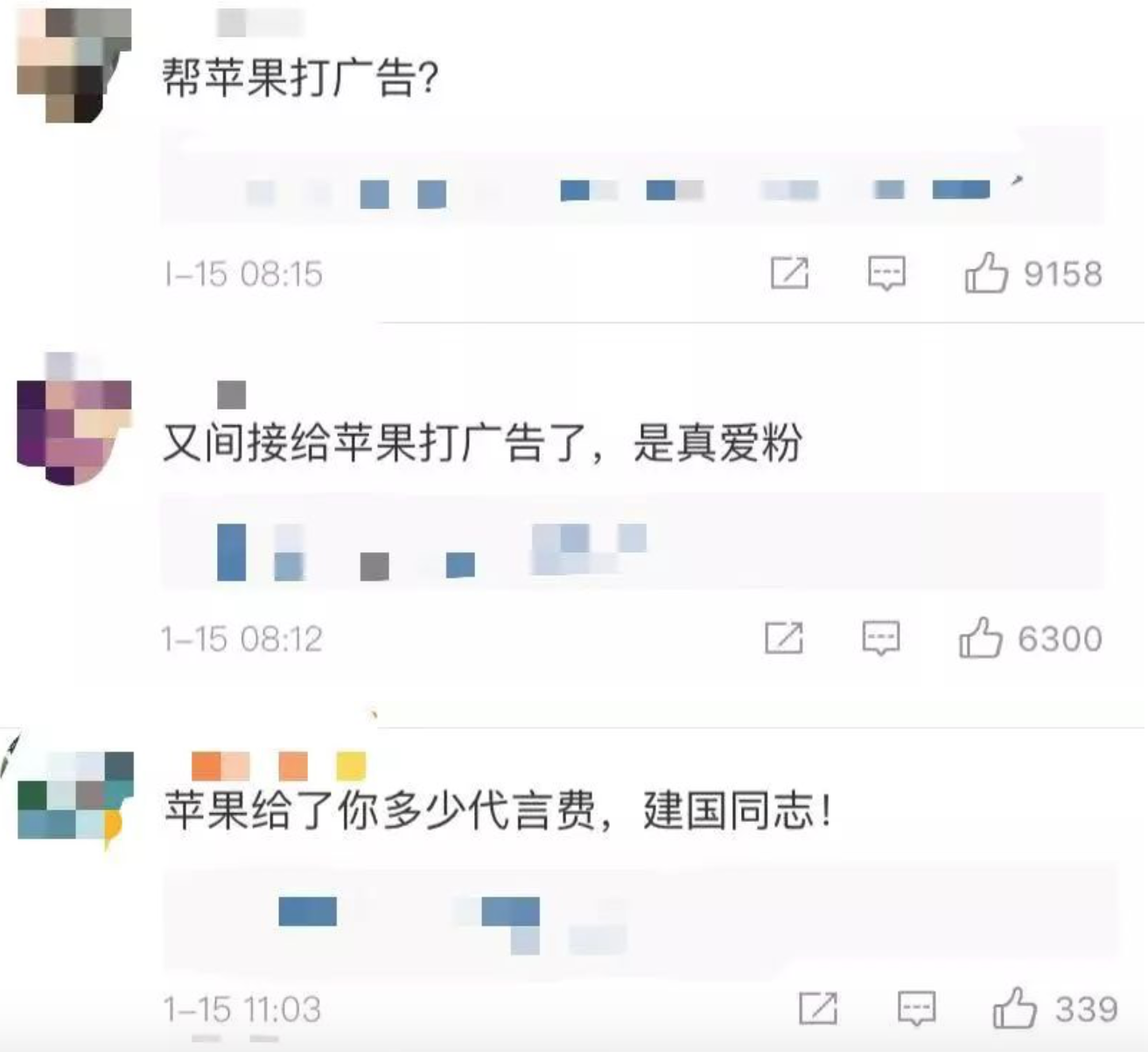Open username above 又间接给苹果打广告了 comment
This screenshot has width=1148, height=1052.
coord(231,395)
